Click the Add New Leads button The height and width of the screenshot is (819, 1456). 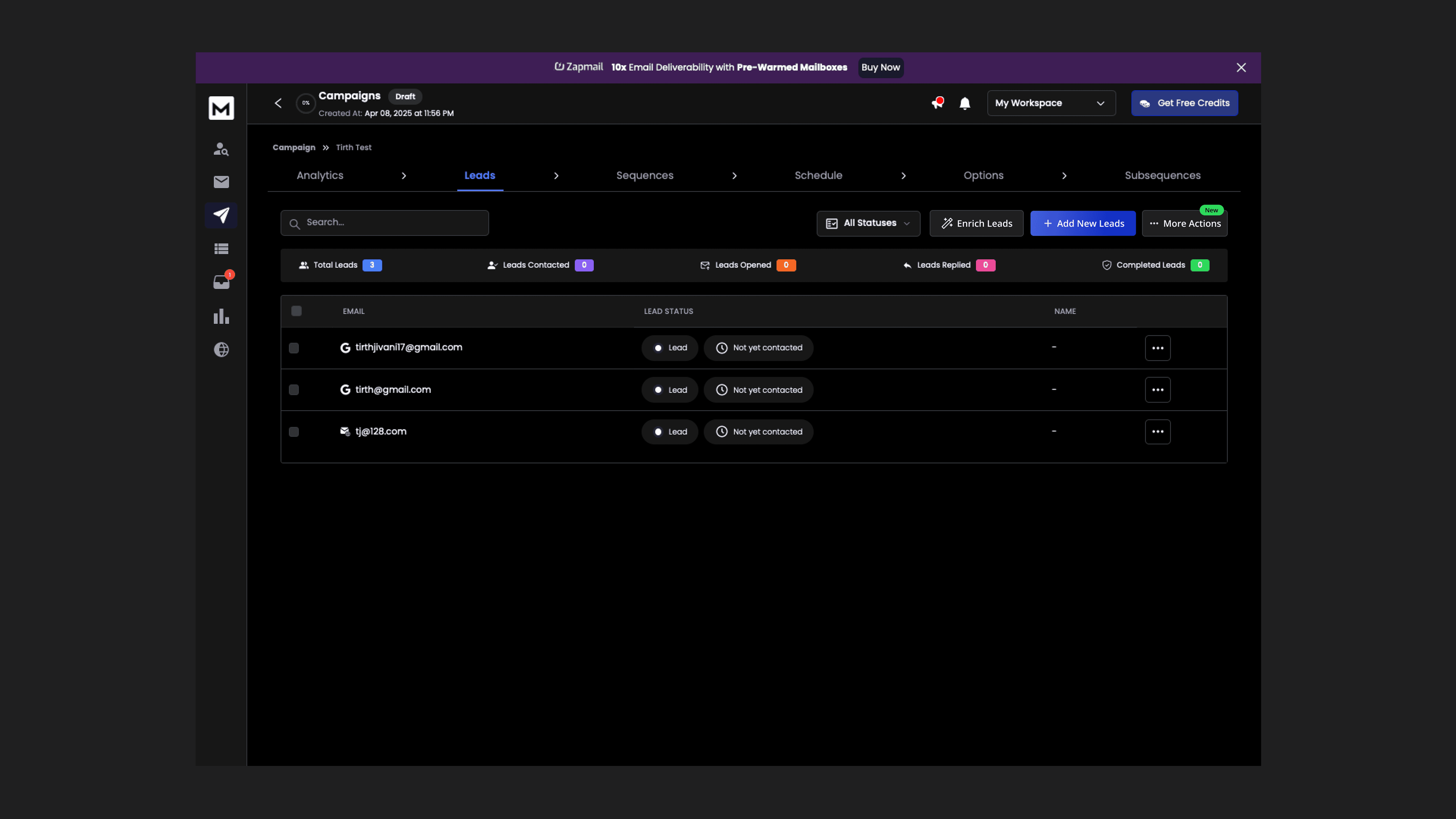pyautogui.click(x=1082, y=223)
